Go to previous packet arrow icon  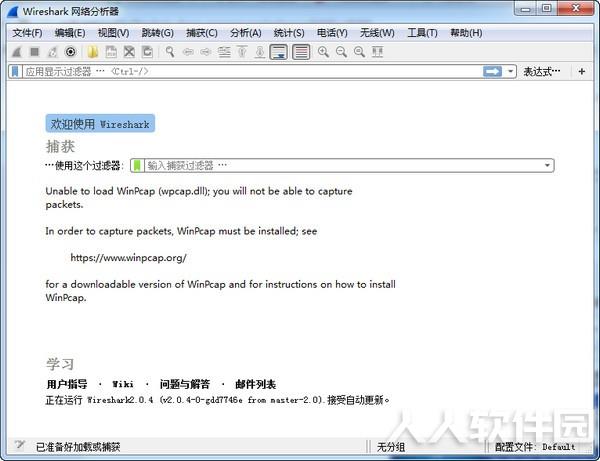188,52
